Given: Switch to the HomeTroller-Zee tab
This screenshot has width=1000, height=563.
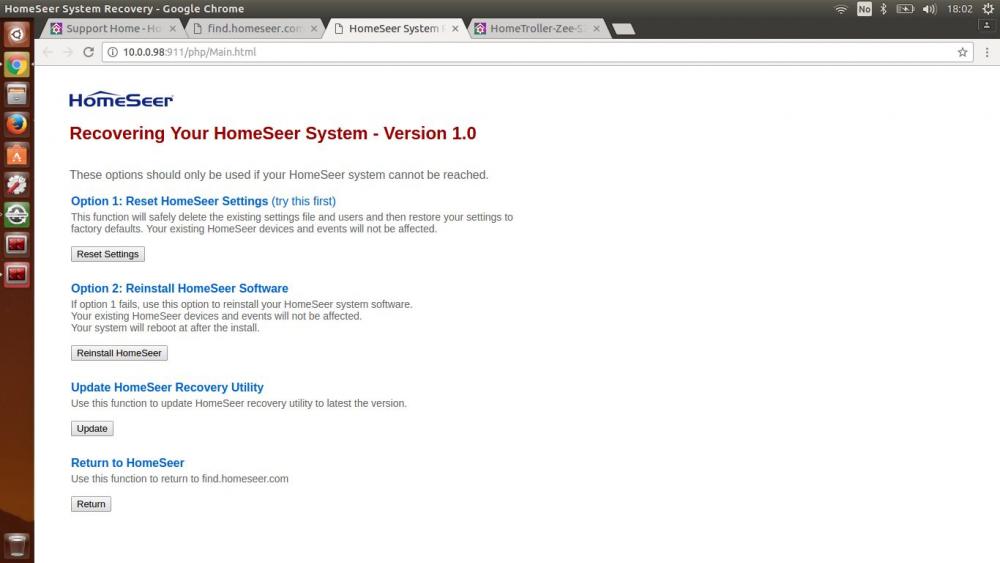Looking at the screenshot, I should click(x=537, y=29).
